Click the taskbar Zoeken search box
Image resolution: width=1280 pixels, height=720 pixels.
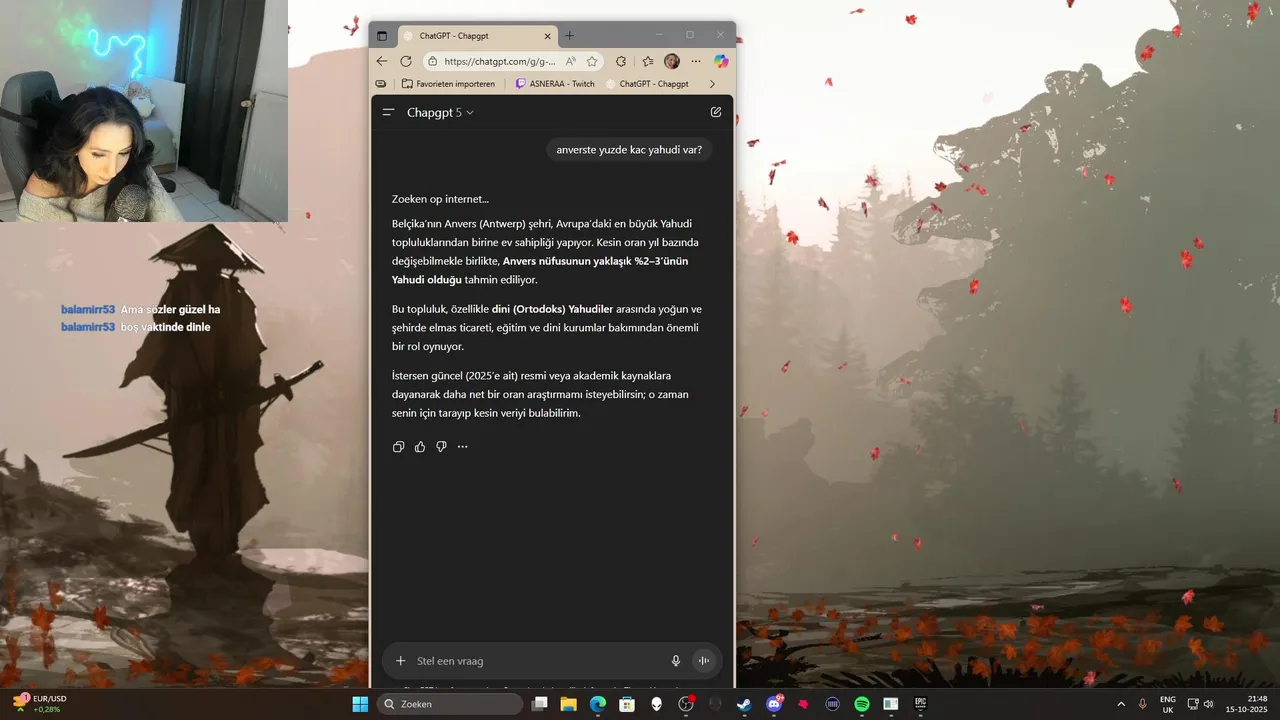coord(451,704)
